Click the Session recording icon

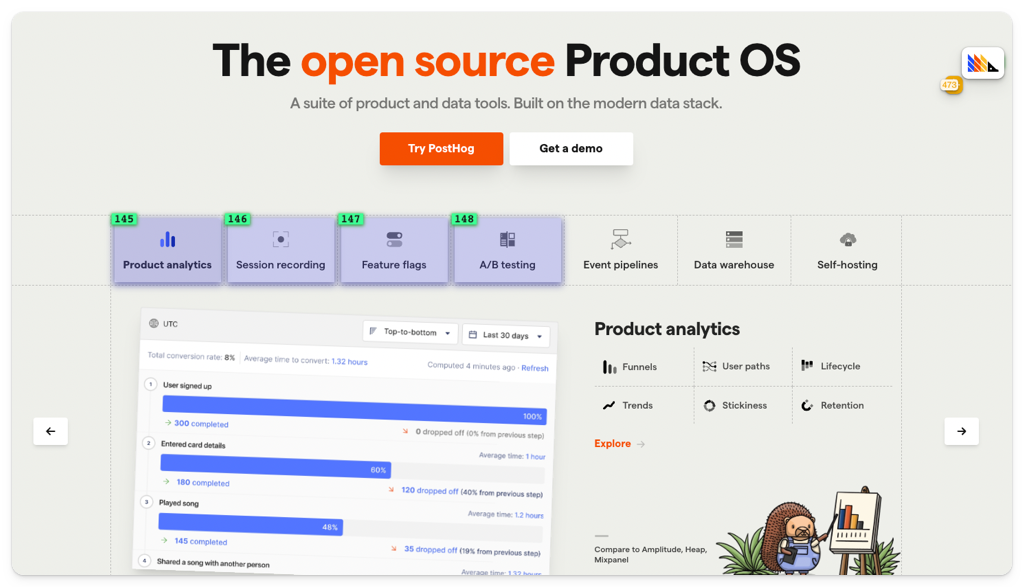[x=281, y=240]
